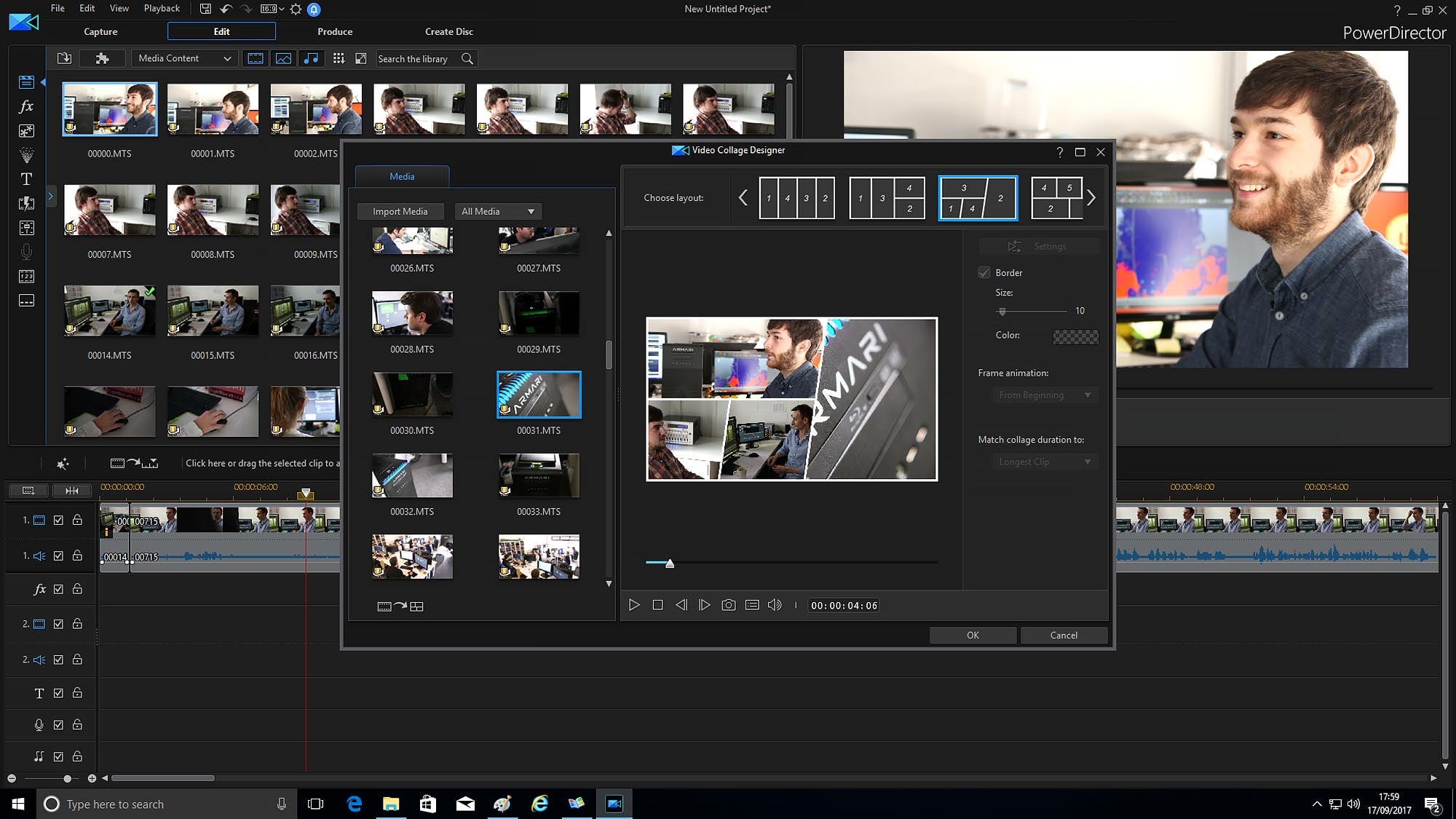Open the Playback menu
Image resolution: width=1456 pixels, height=819 pixels.
[162, 9]
